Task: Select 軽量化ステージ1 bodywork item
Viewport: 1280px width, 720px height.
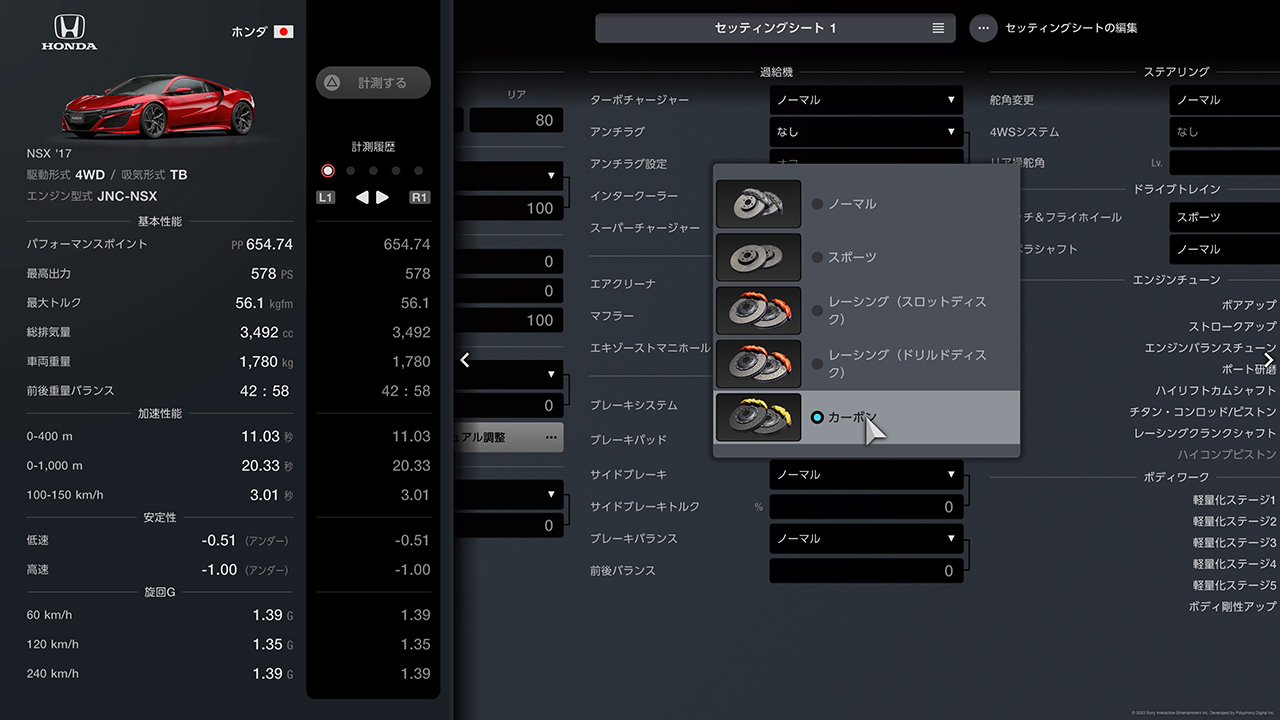Action: [x=1234, y=500]
